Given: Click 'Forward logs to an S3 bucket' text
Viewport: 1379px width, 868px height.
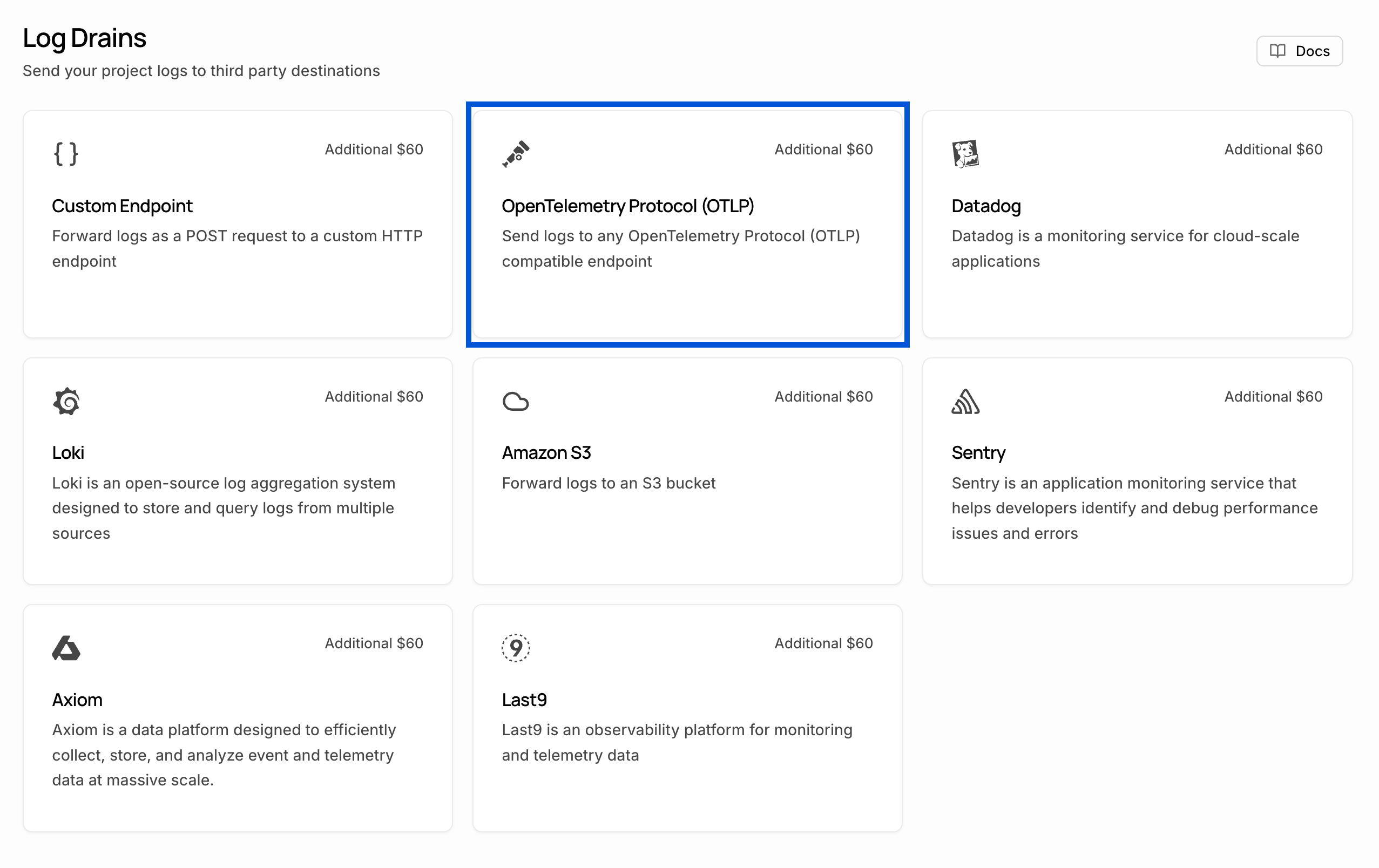Looking at the screenshot, I should (x=609, y=483).
